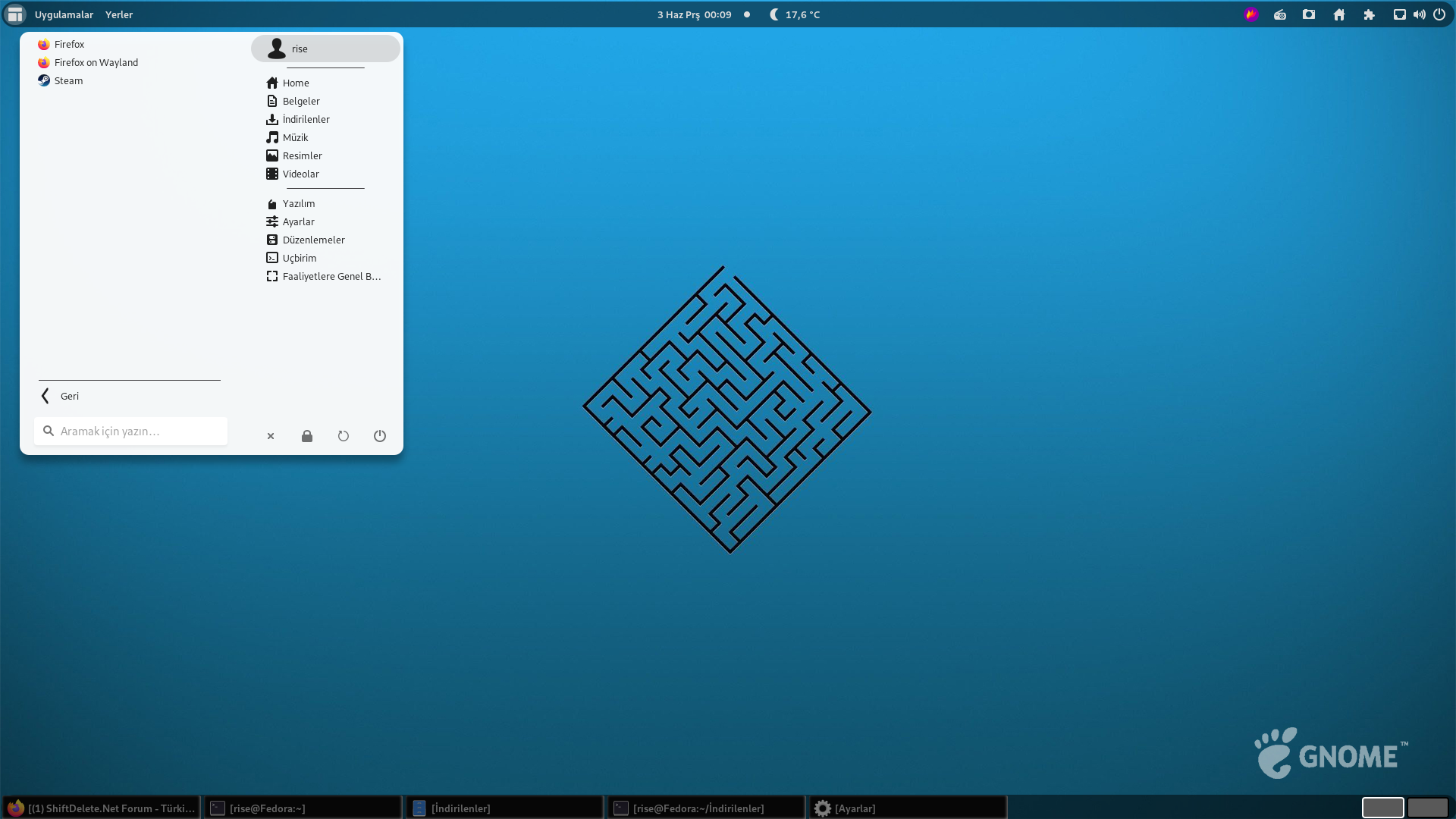
Task: Open the Home folder shortcut
Action: click(325, 83)
